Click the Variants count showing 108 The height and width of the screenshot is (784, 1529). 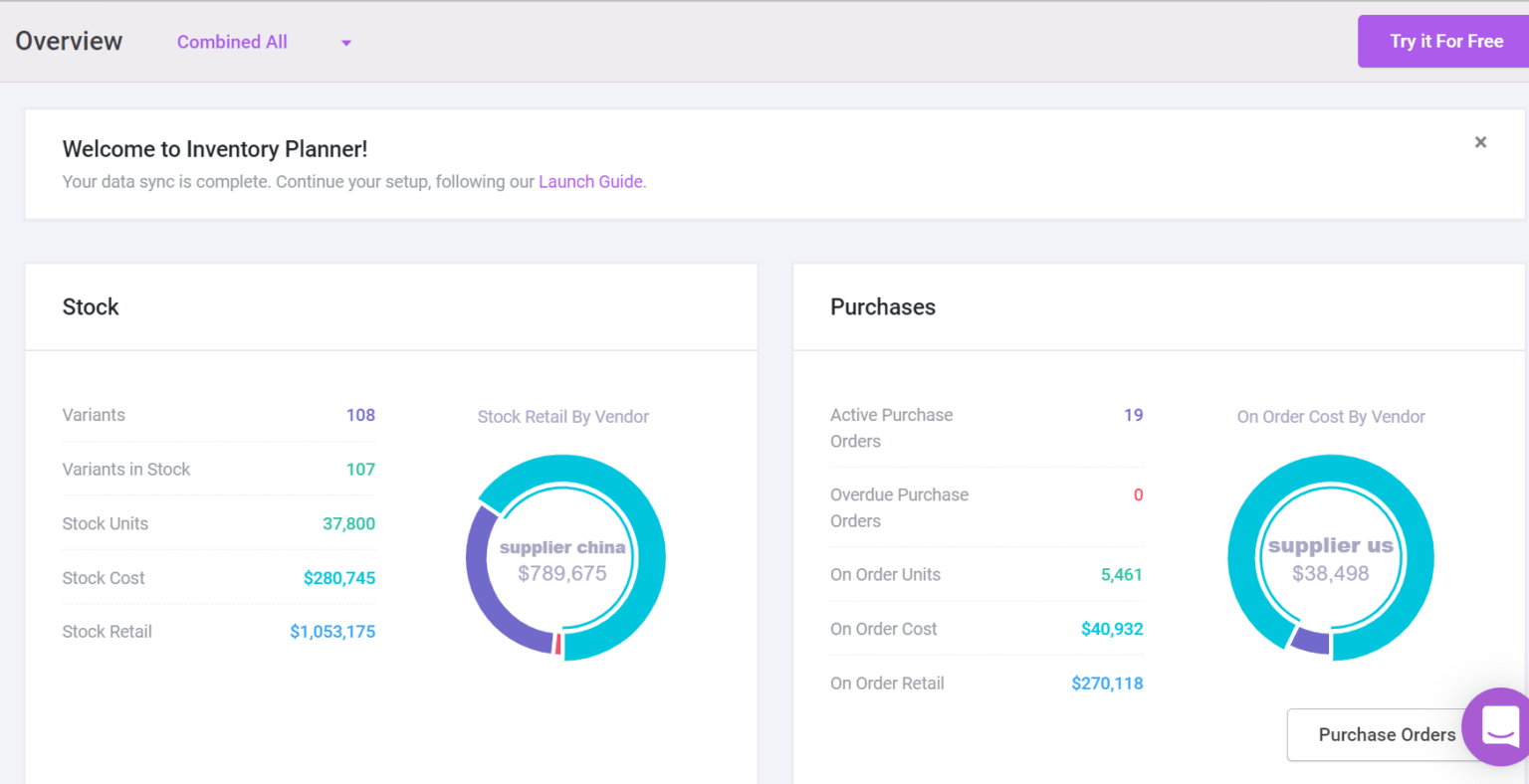[x=360, y=415]
